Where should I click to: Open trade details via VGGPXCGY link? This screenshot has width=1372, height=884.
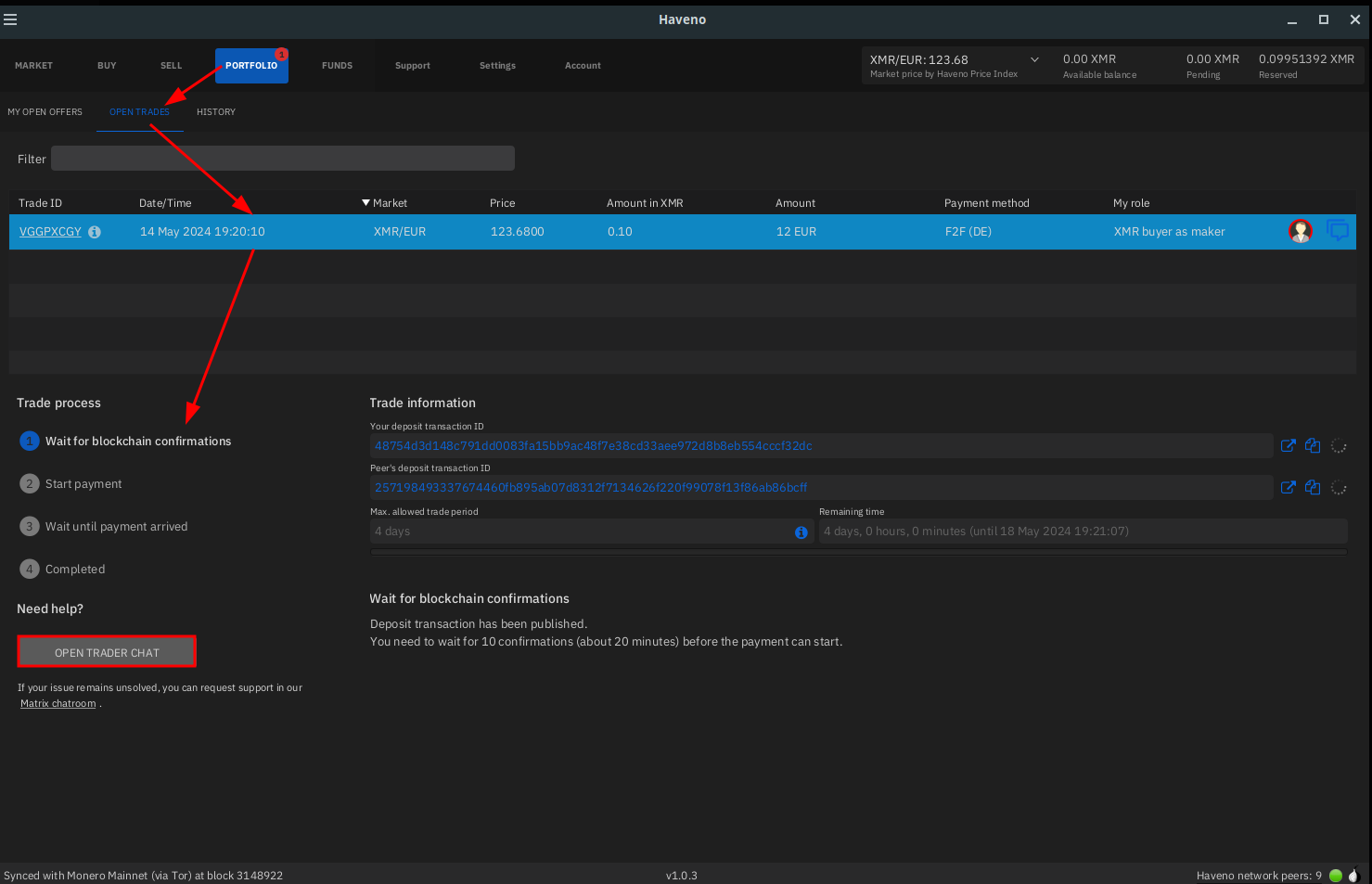click(x=50, y=232)
